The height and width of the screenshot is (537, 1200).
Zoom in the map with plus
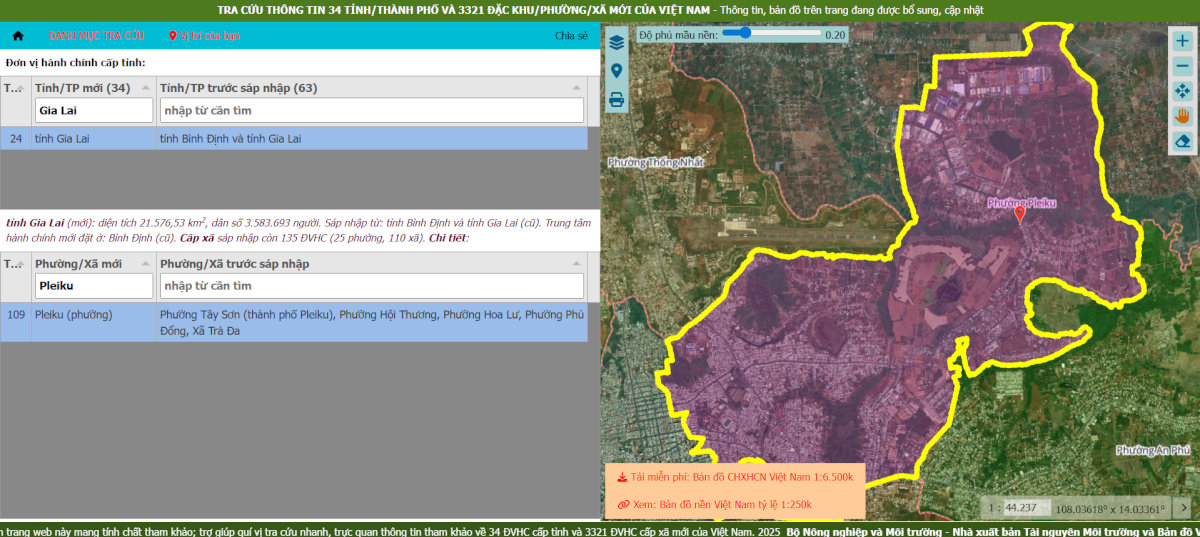1182,41
